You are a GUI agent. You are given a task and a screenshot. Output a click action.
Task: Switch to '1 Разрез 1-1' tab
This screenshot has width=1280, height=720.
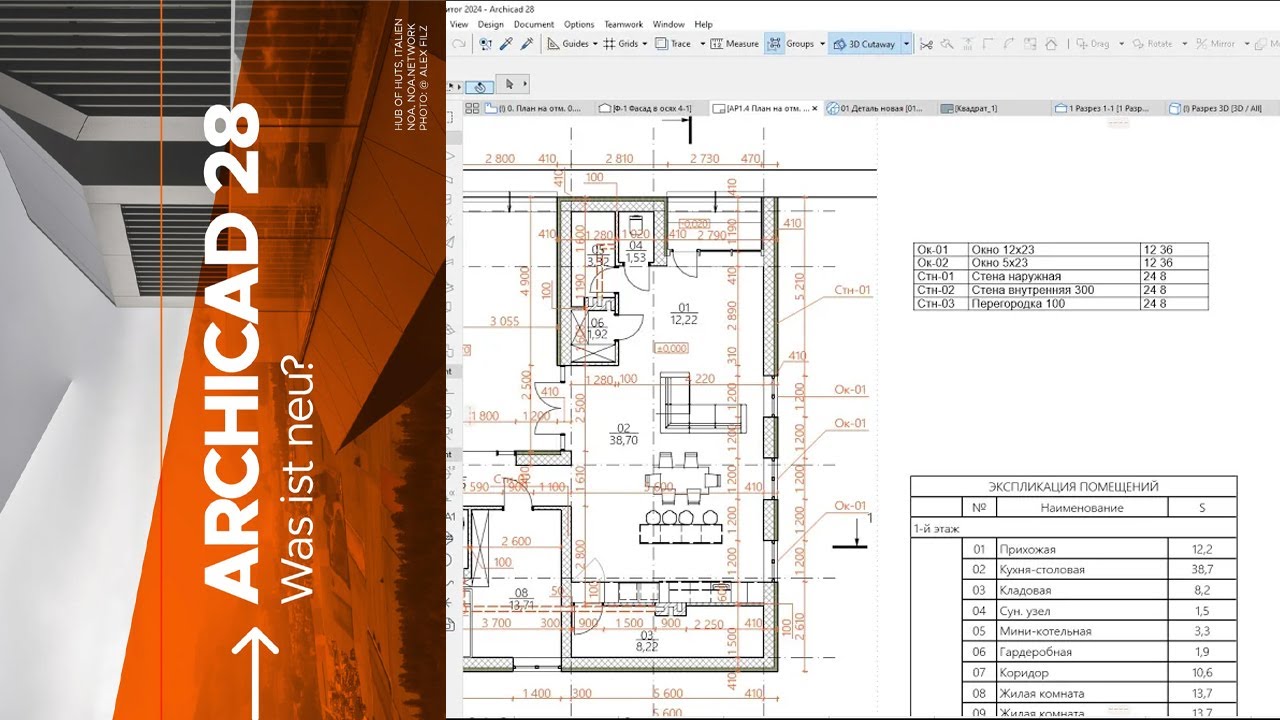coord(1108,108)
